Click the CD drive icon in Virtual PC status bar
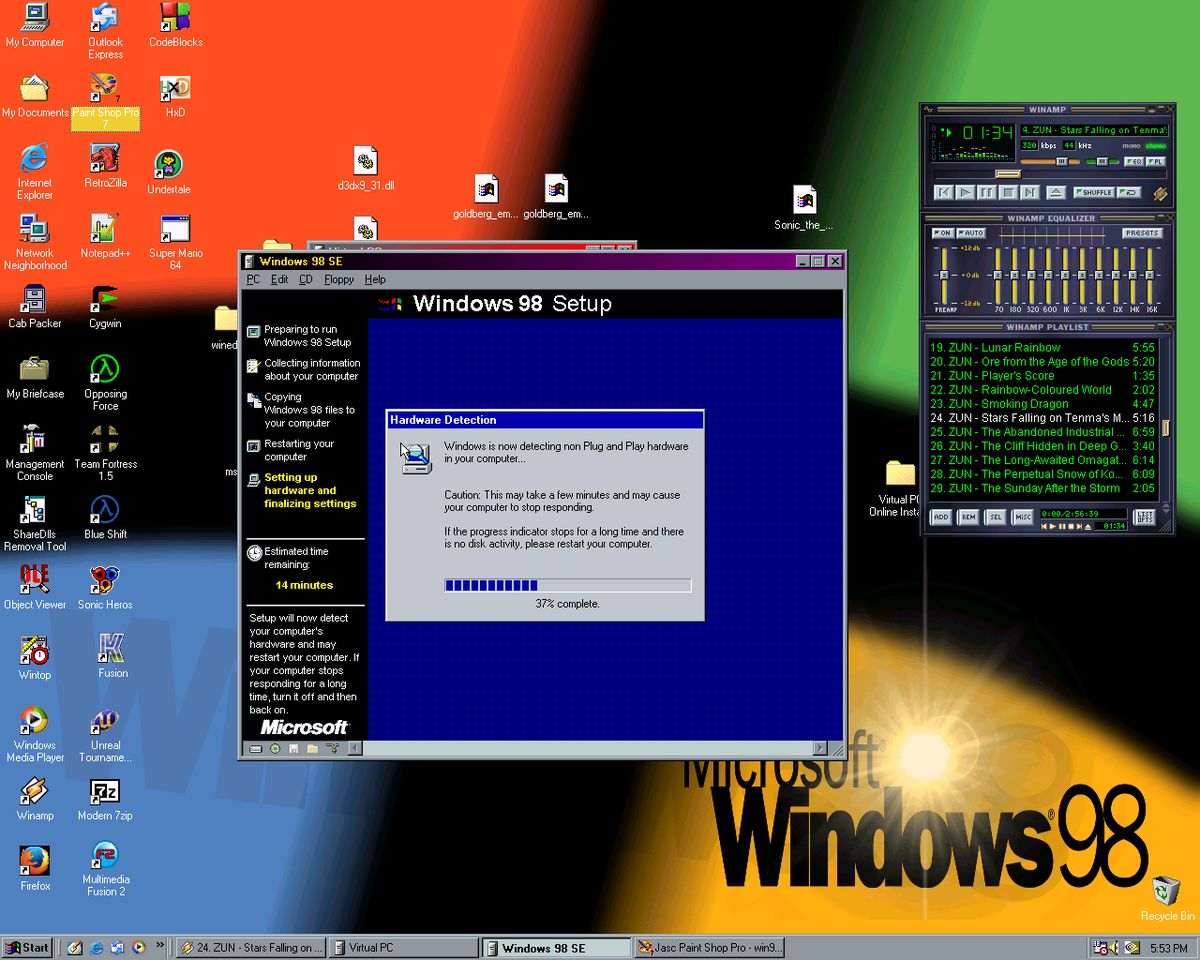This screenshot has height=960, width=1200. 273,748
